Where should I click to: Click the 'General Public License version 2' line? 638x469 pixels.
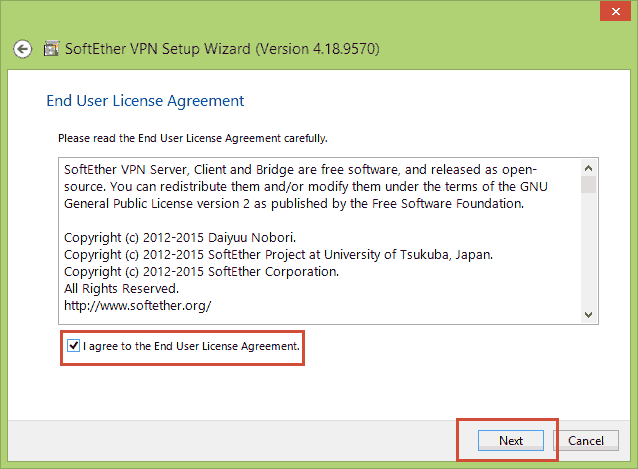294,203
